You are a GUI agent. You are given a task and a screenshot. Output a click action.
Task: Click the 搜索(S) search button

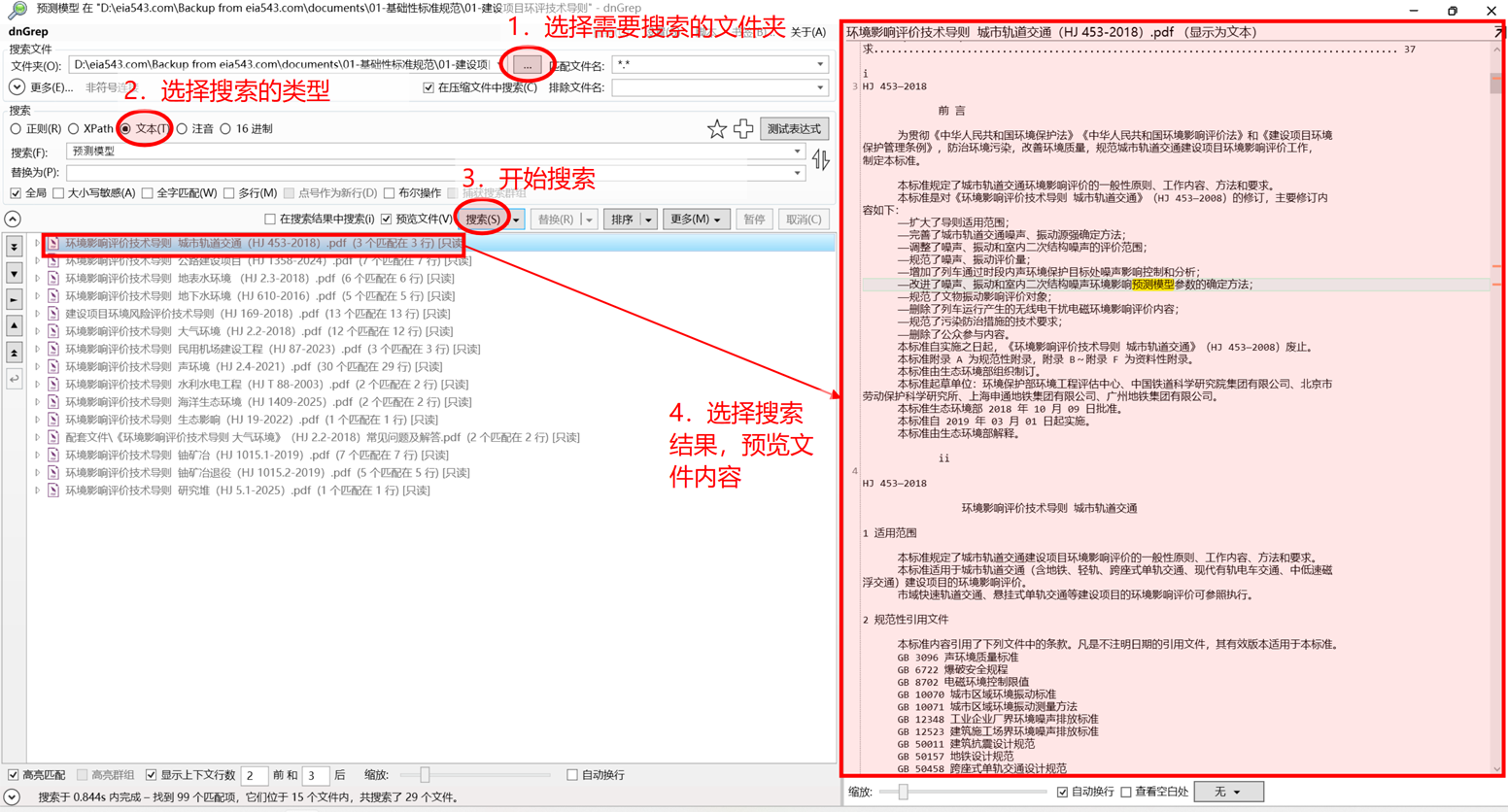click(483, 220)
